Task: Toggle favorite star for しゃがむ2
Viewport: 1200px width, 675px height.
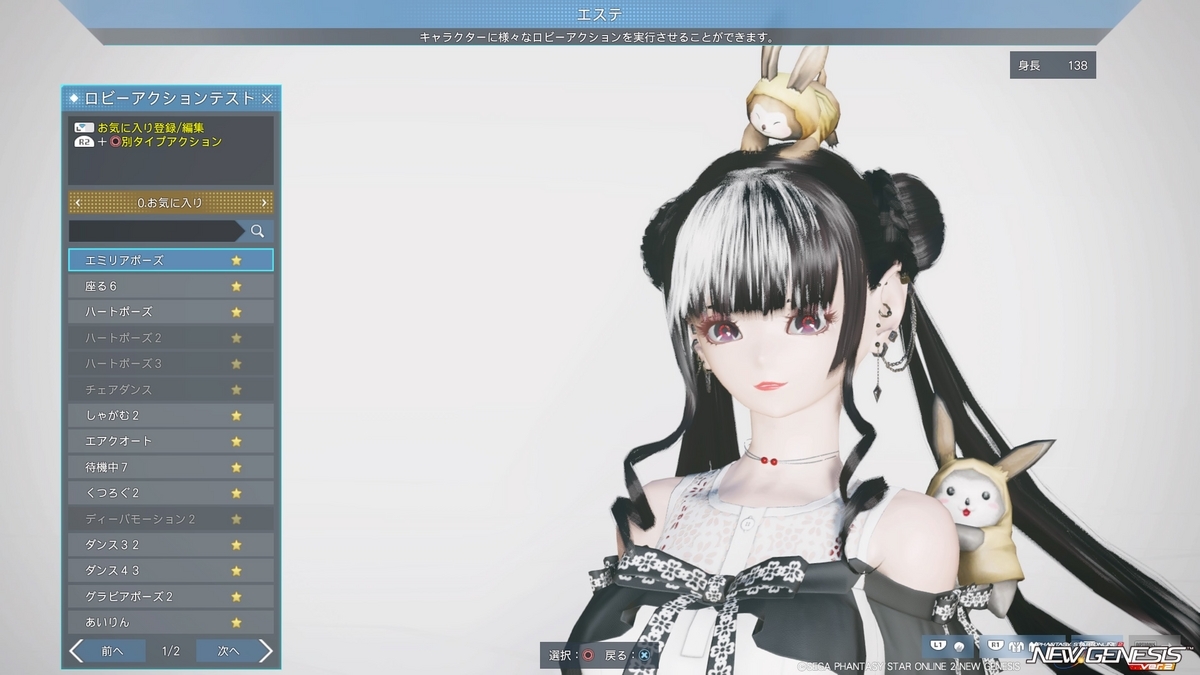Action: click(x=237, y=416)
